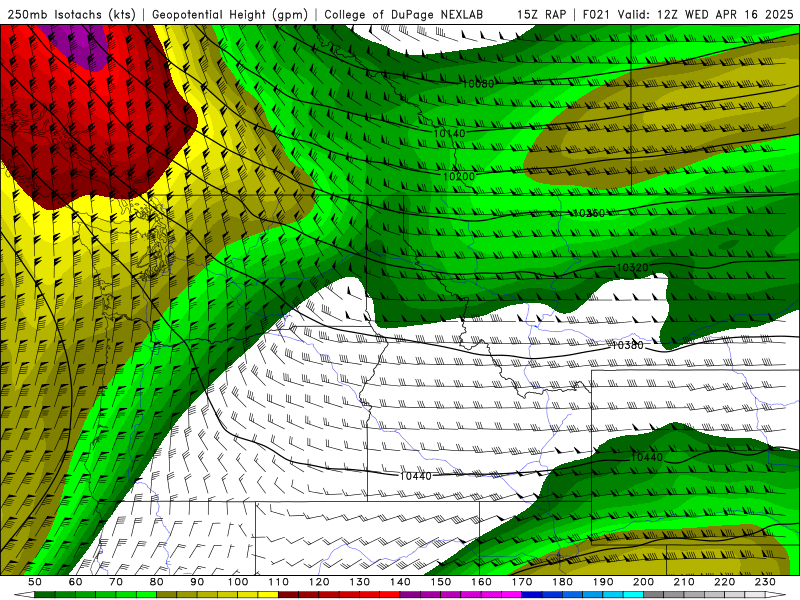This screenshot has height=600, width=800.
Task: Click the 180 label on the color scale
Action: 563,582
